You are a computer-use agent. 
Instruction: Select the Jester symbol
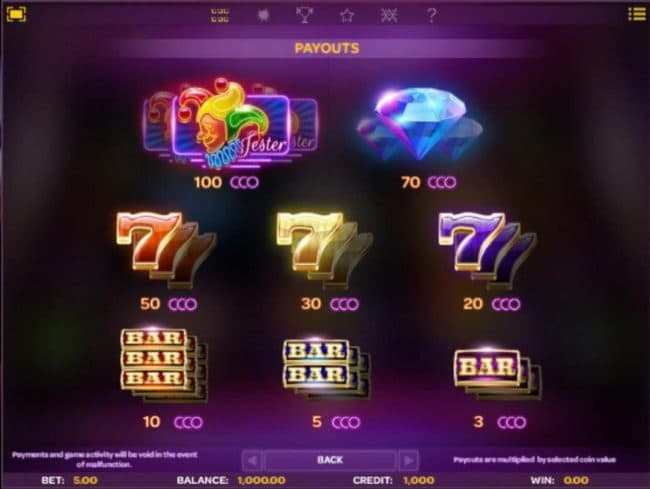pos(230,123)
